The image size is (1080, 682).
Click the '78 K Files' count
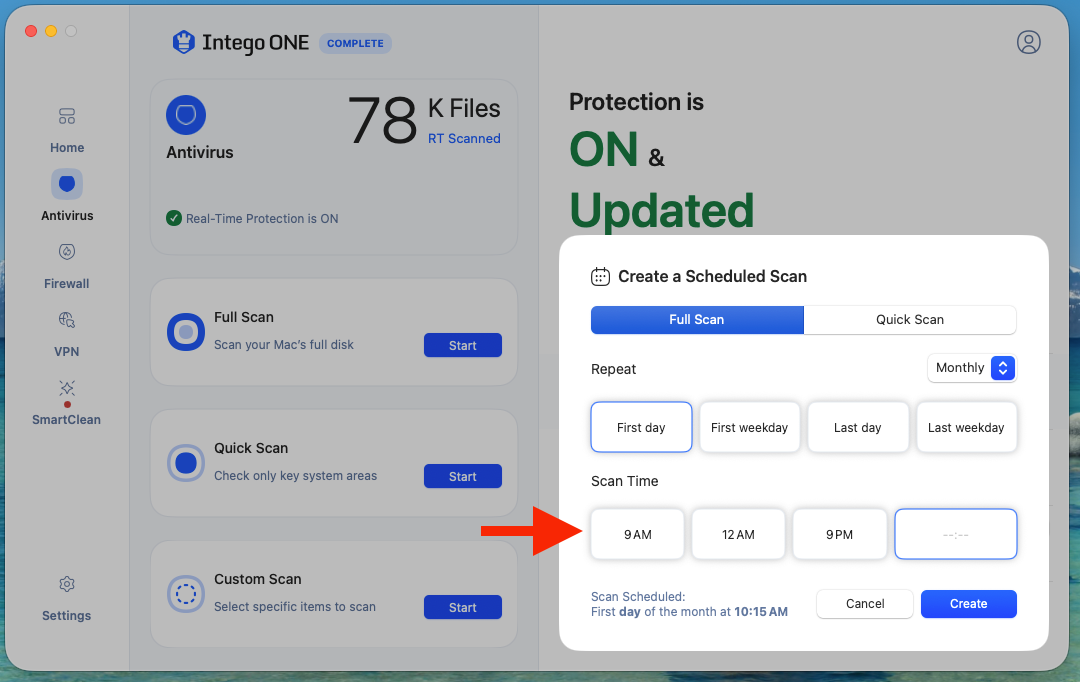click(x=424, y=119)
